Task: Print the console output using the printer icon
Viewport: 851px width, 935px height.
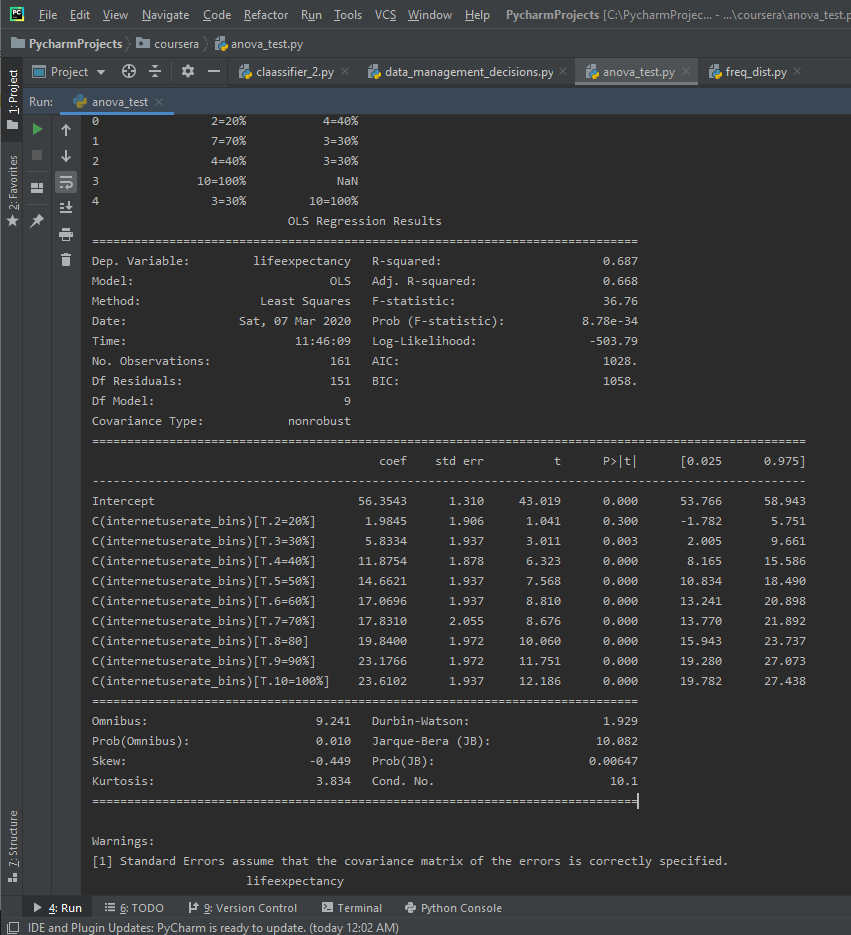Action: (66, 234)
